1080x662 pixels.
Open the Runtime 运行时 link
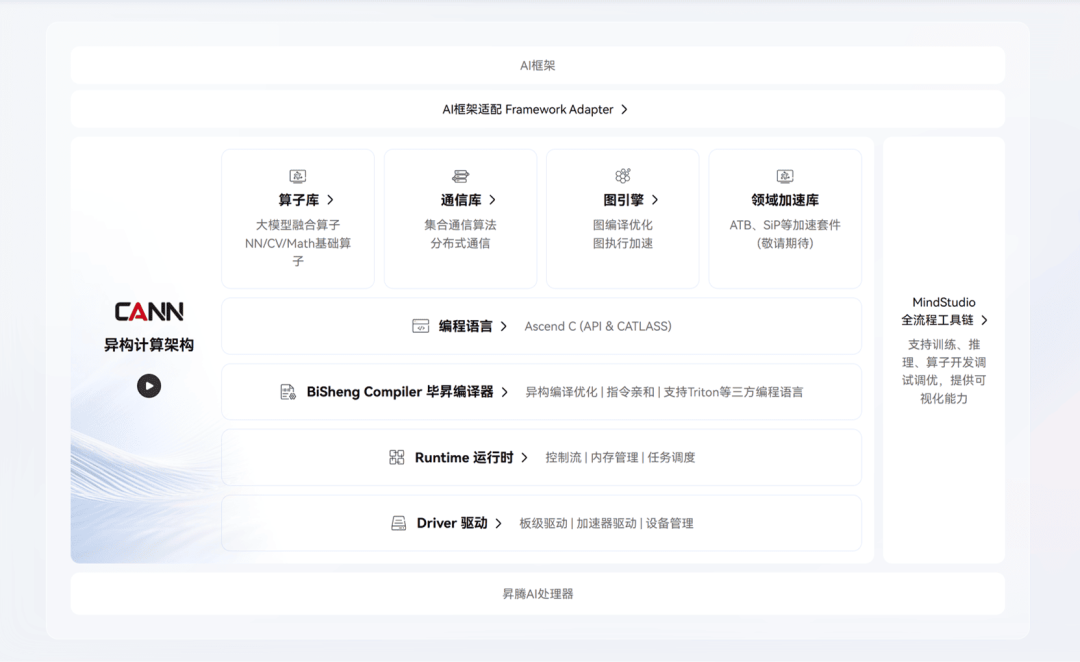pyautogui.click(x=464, y=457)
